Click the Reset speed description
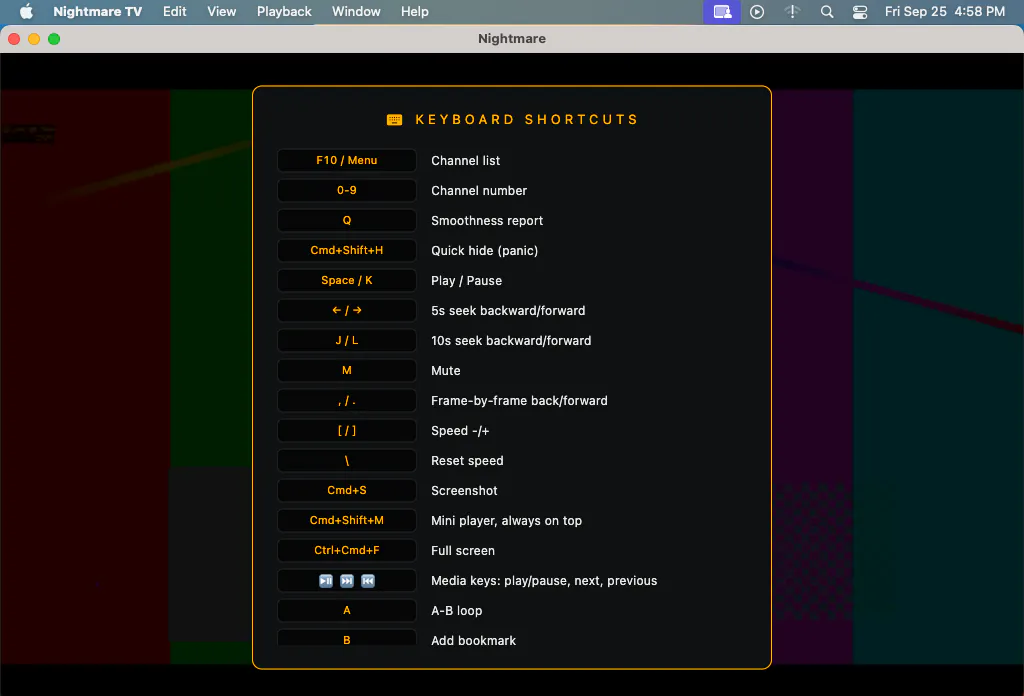Image resolution: width=1024 pixels, height=696 pixels. click(x=467, y=461)
